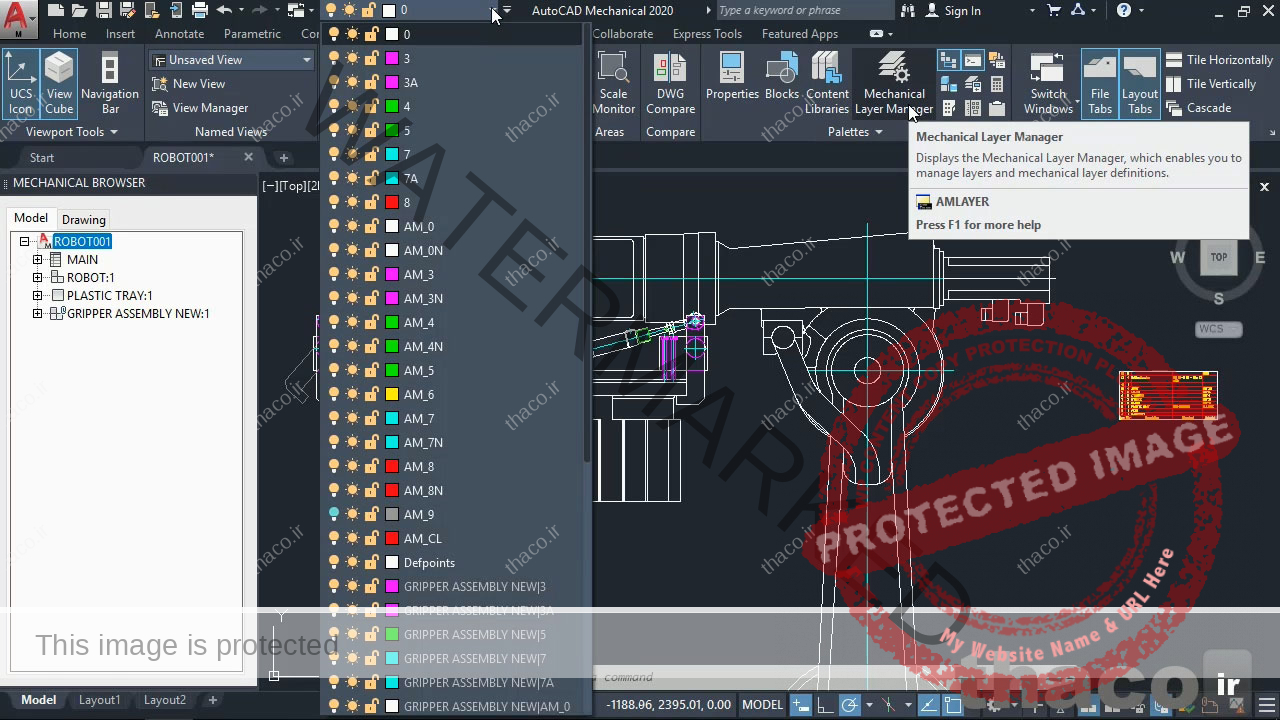This screenshot has width=1280, height=720.
Task: Toggle the on/off bulb for layer 3A
Action: point(334,82)
